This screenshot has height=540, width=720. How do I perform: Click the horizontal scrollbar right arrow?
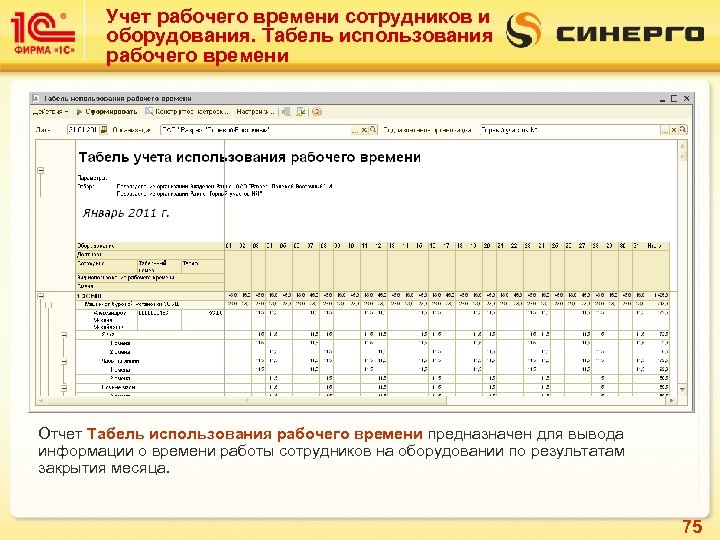672,400
